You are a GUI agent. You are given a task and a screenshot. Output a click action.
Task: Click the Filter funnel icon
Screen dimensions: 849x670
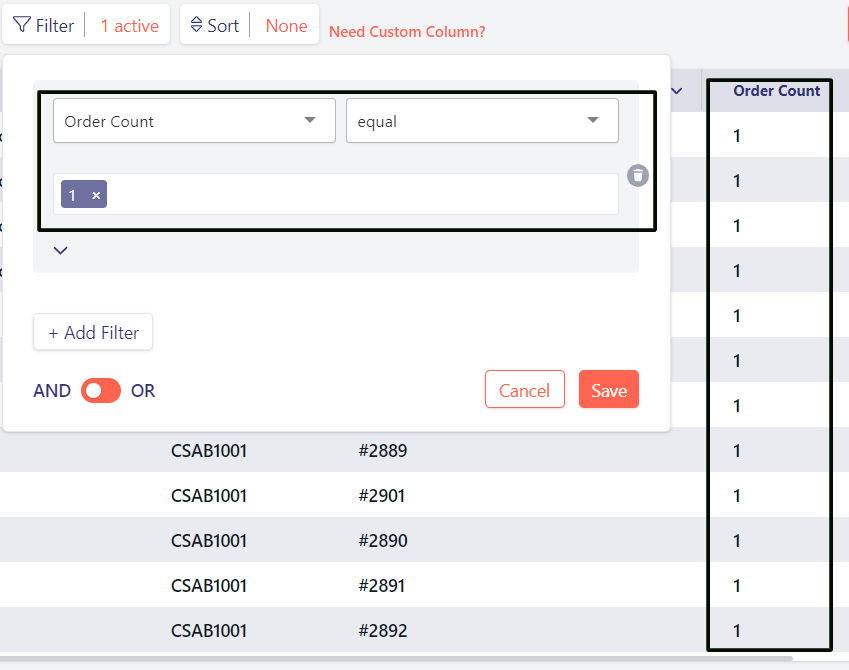pyautogui.click(x=22, y=25)
